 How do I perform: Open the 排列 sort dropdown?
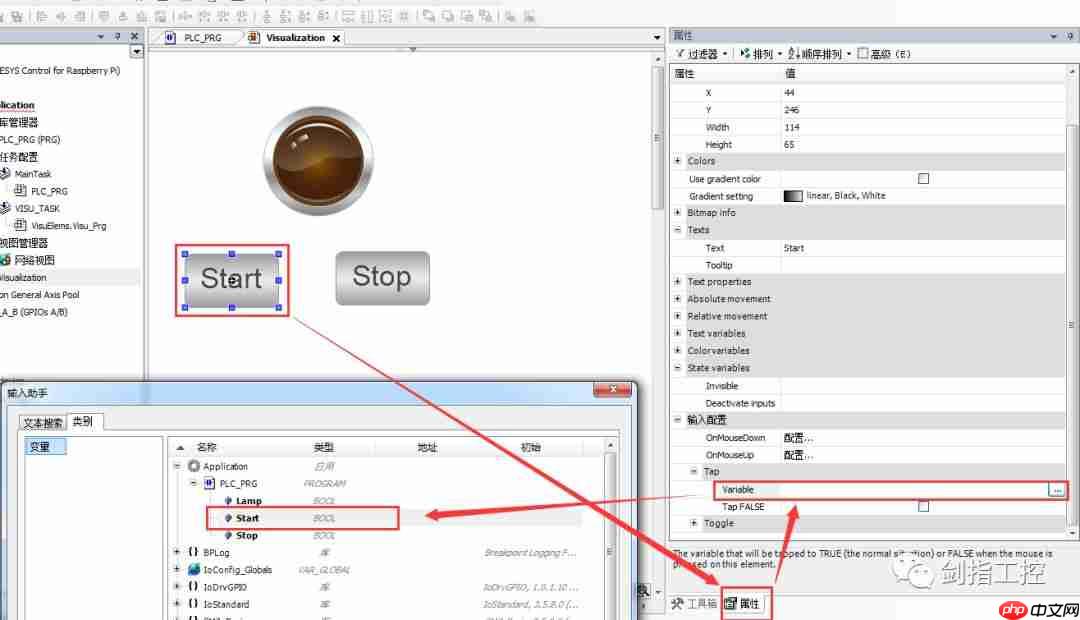click(x=780, y=54)
